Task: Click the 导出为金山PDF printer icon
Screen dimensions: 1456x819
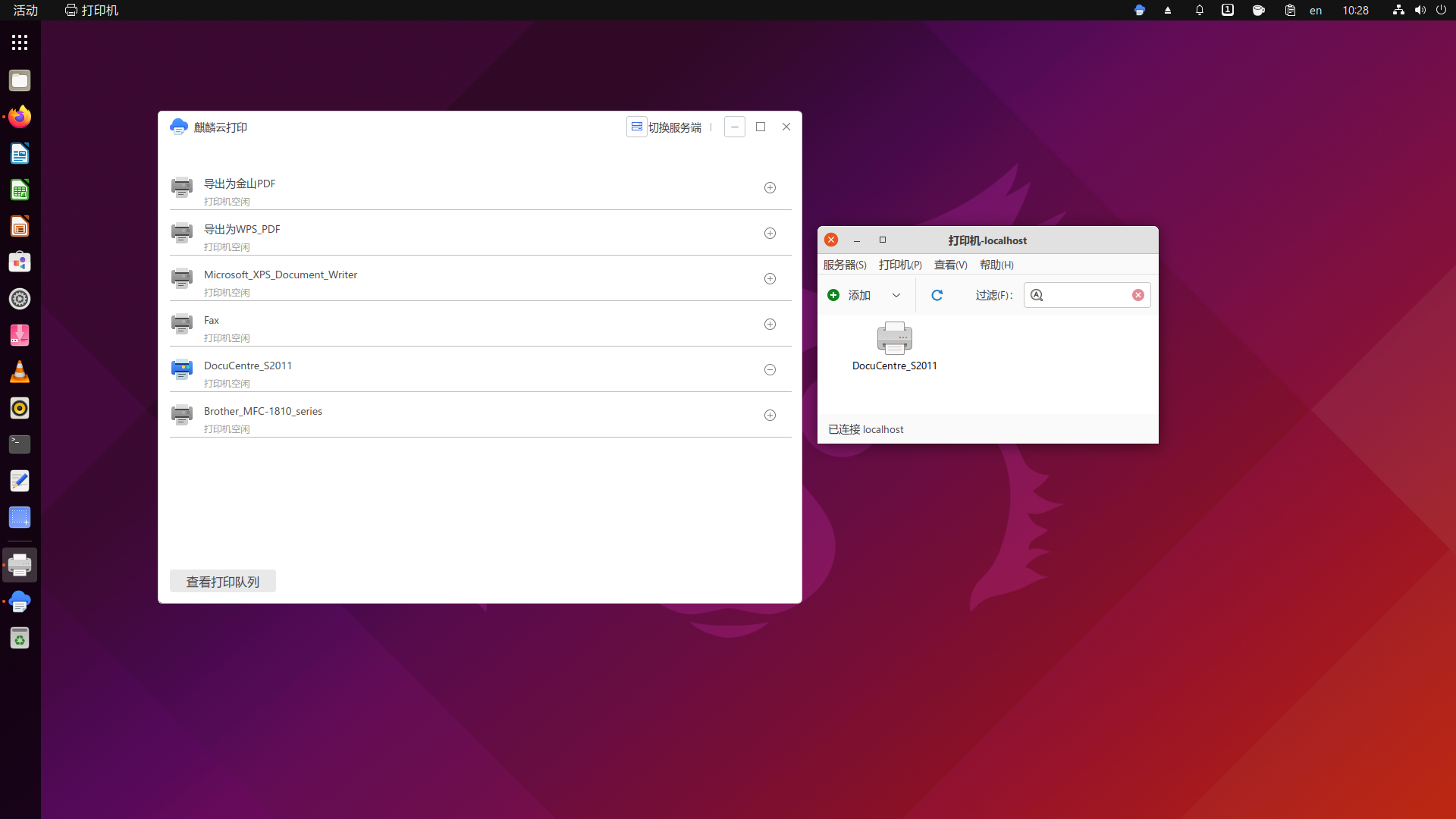Action: point(182,187)
